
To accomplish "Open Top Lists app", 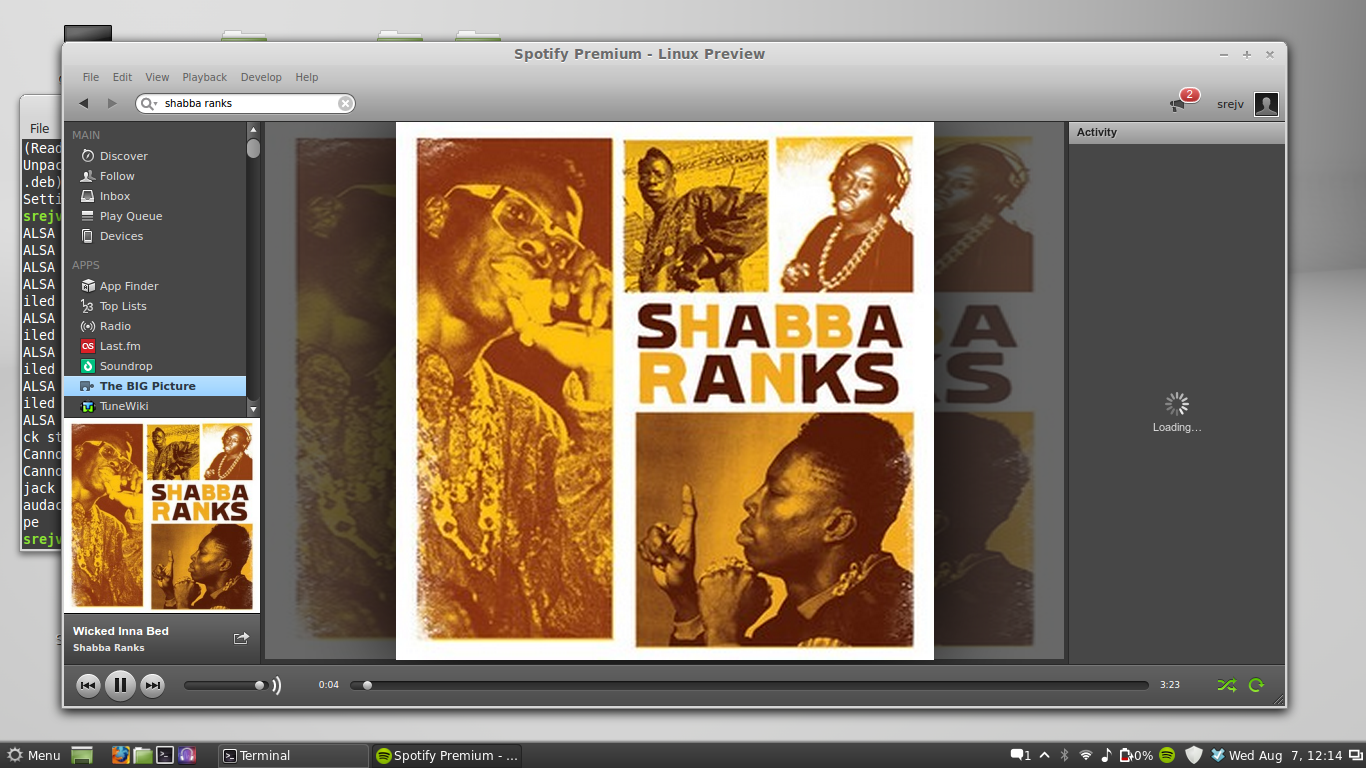I will (154, 306).
